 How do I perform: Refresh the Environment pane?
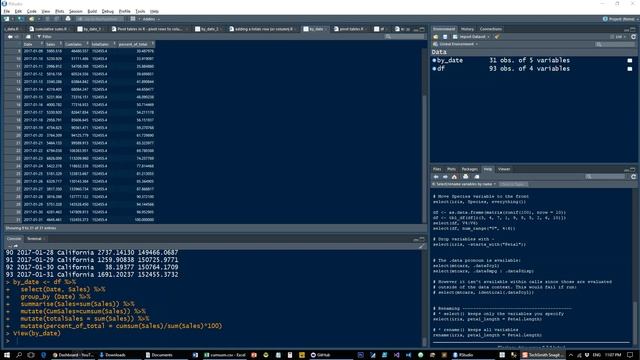[x=633, y=37]
